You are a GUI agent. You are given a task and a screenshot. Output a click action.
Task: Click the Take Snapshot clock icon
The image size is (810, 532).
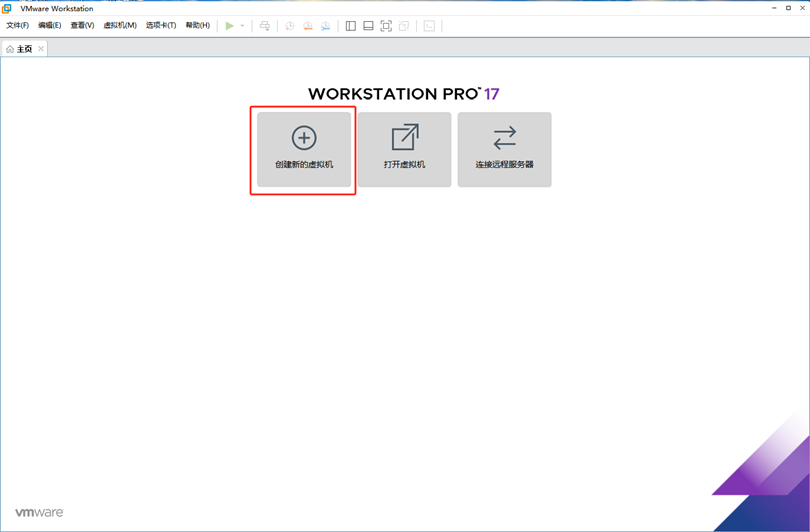pos(290,26)
